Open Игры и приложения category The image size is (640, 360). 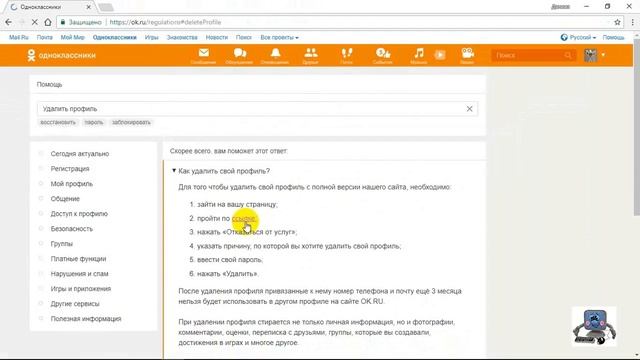(x=81, y=289)
